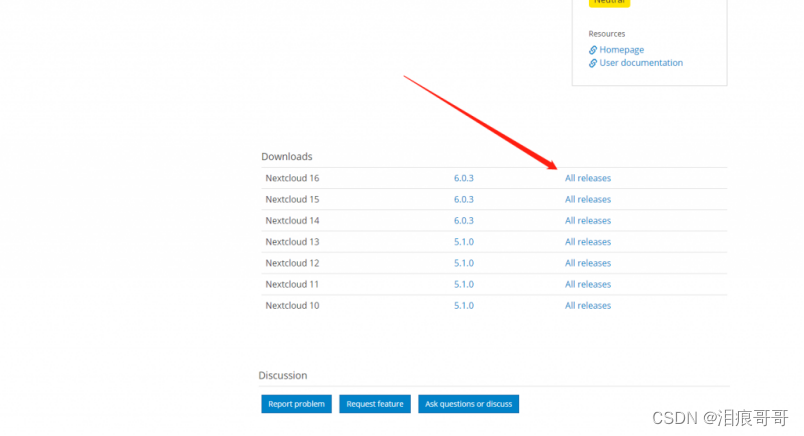This screenshot has height=436, width=804.
Task: Select the Nextcloud 14 row label
Action: pos(292,221)
